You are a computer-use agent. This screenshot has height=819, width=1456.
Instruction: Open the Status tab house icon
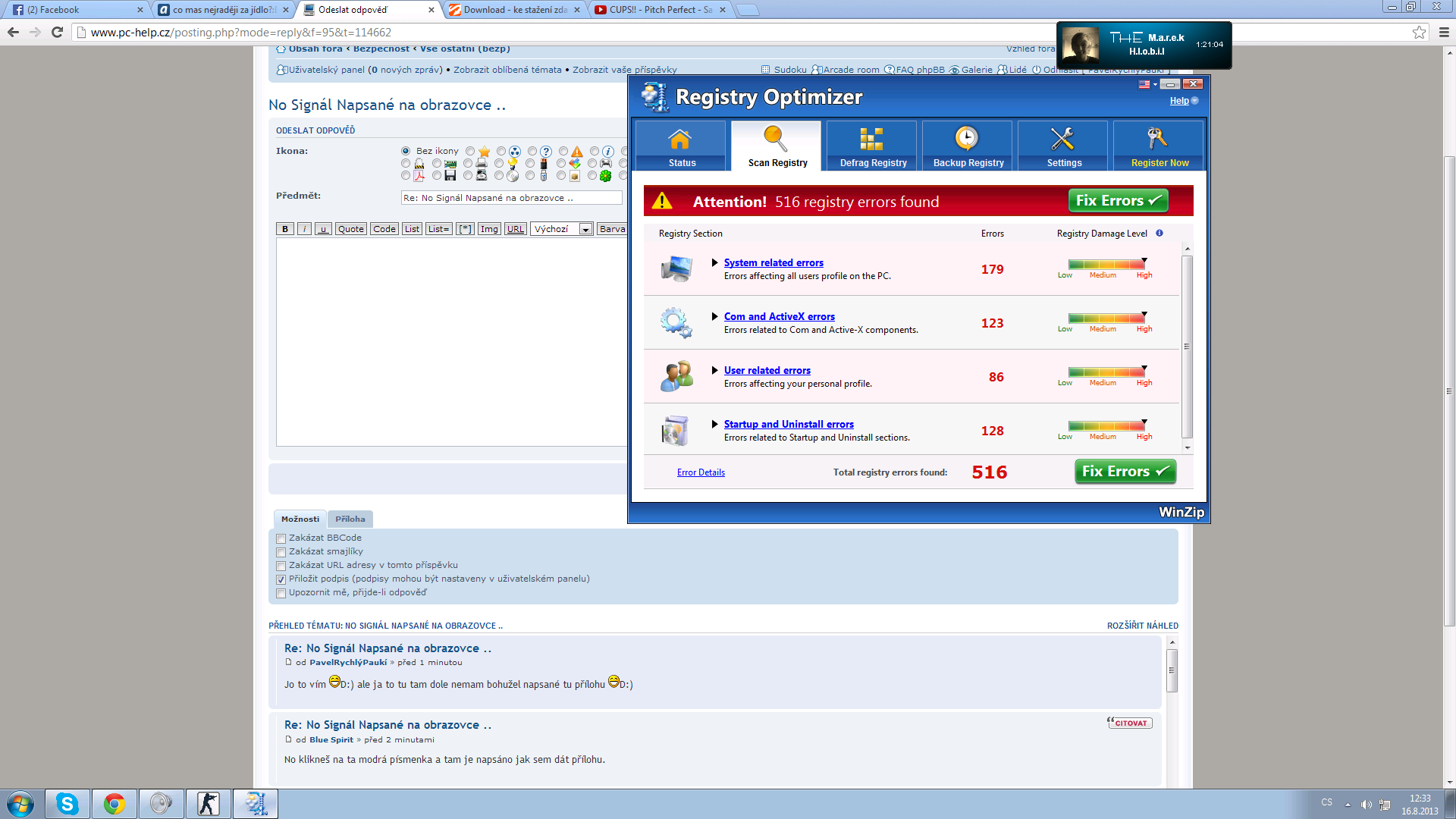click(680, 140)
